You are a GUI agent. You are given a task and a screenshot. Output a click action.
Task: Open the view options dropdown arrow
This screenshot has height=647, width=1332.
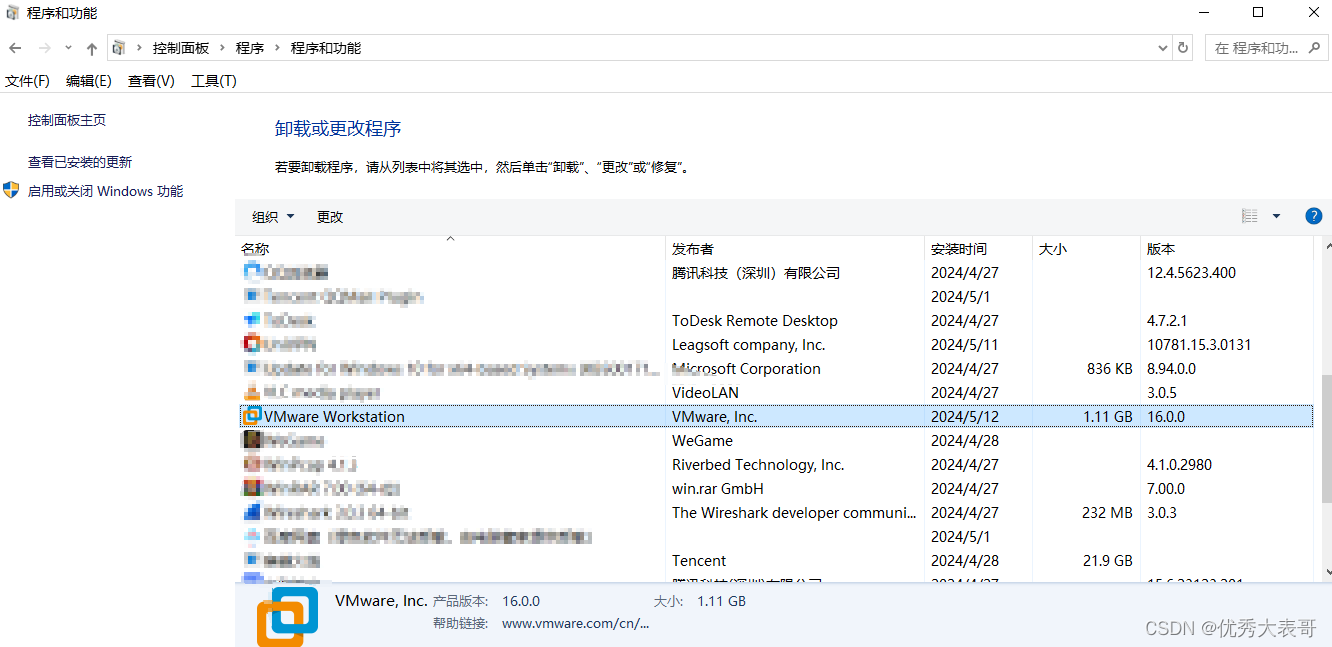1276,216
